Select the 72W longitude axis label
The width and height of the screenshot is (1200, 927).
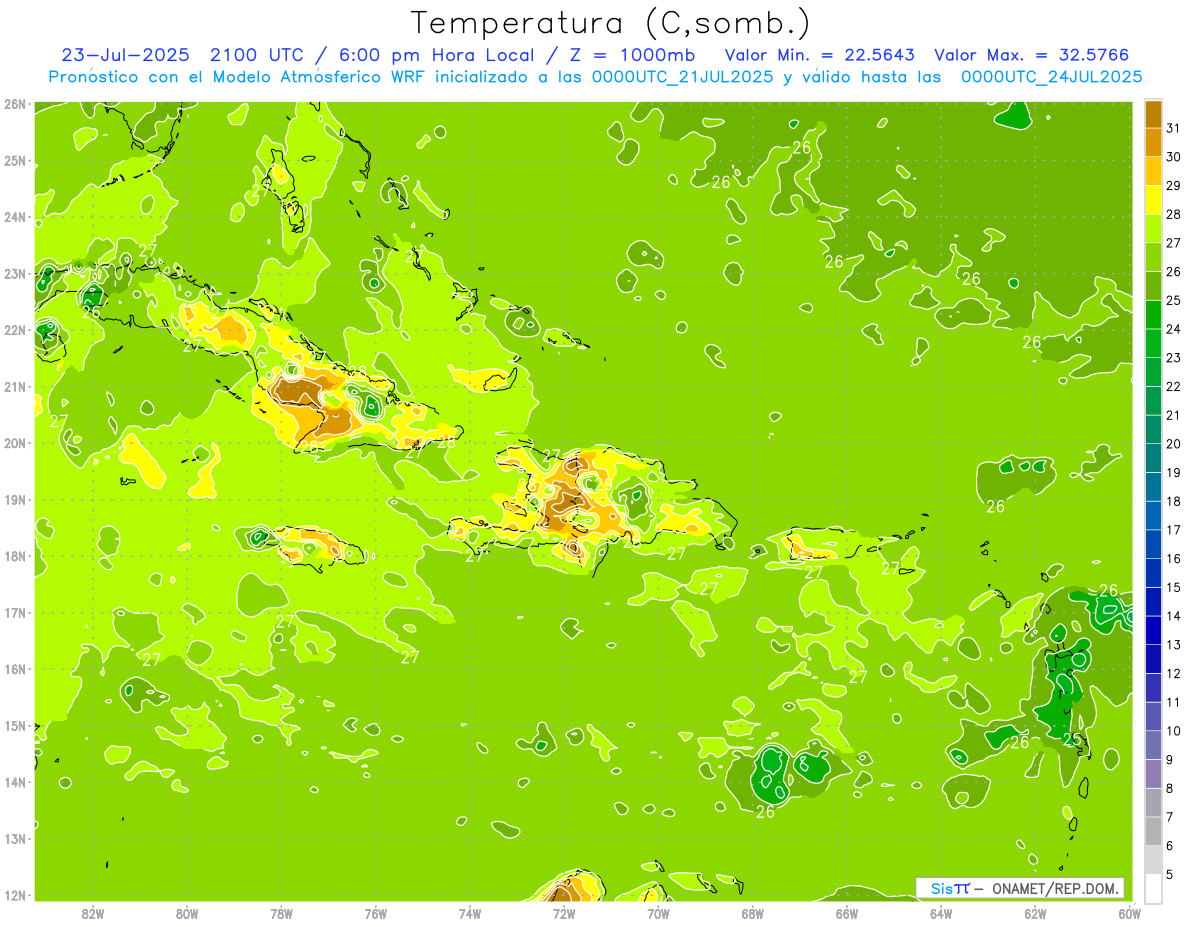pyautogui.click(x=564, y=913)
